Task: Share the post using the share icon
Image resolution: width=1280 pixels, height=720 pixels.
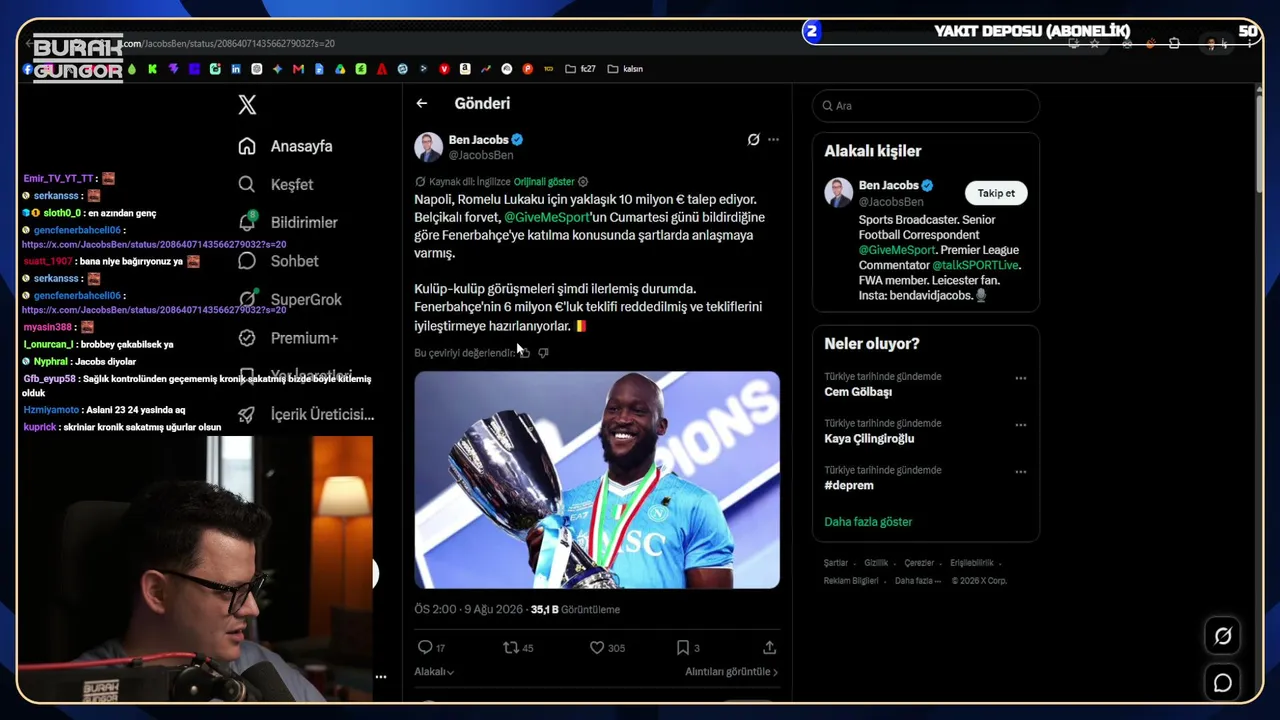Action: (x=769, y=647)
